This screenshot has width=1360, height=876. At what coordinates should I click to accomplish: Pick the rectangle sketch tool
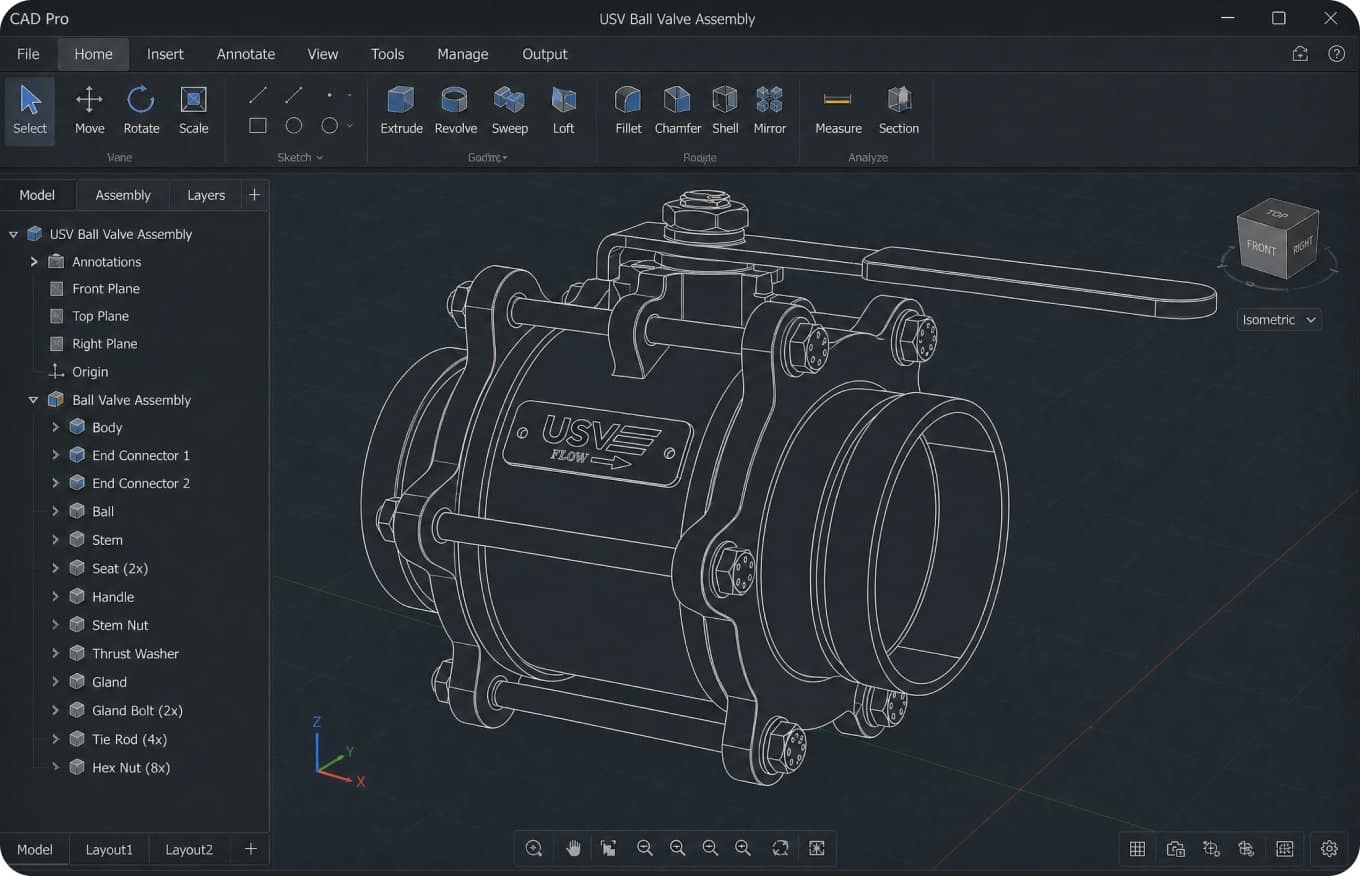point(258,126)
